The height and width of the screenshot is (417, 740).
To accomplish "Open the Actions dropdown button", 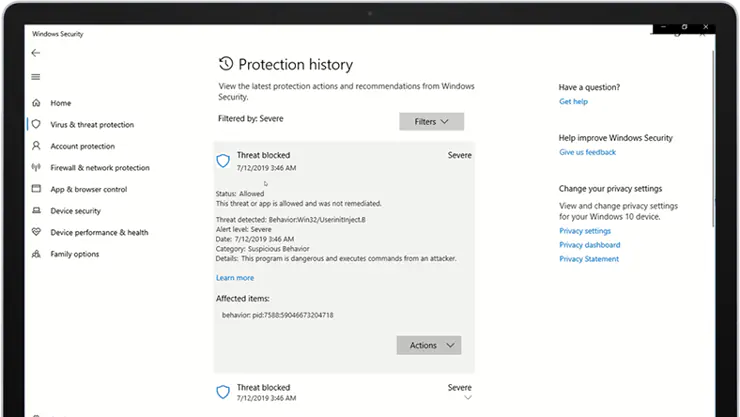I will point(429,345).
